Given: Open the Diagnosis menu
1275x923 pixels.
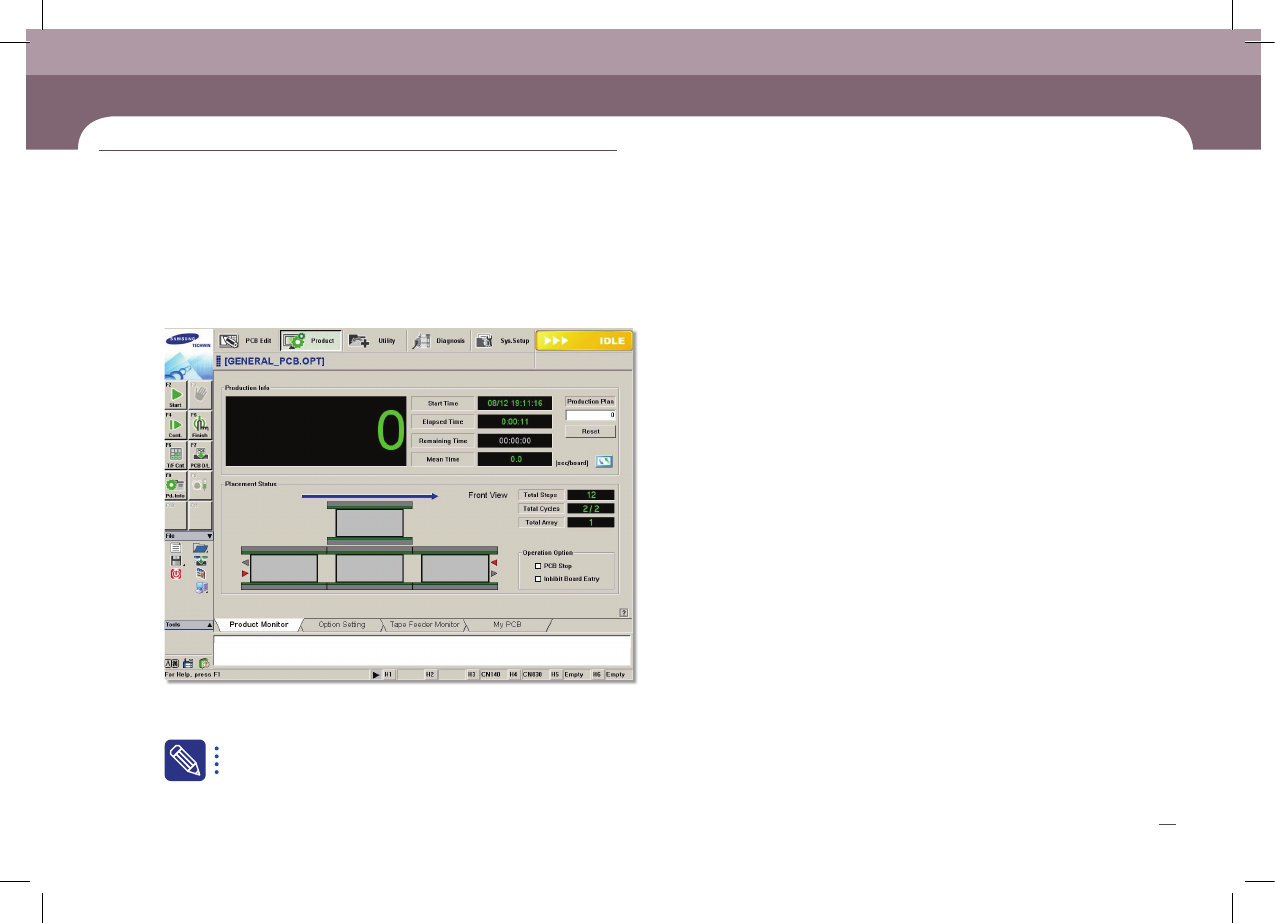Looking at the screenshot, I should (x=439, y=341).
